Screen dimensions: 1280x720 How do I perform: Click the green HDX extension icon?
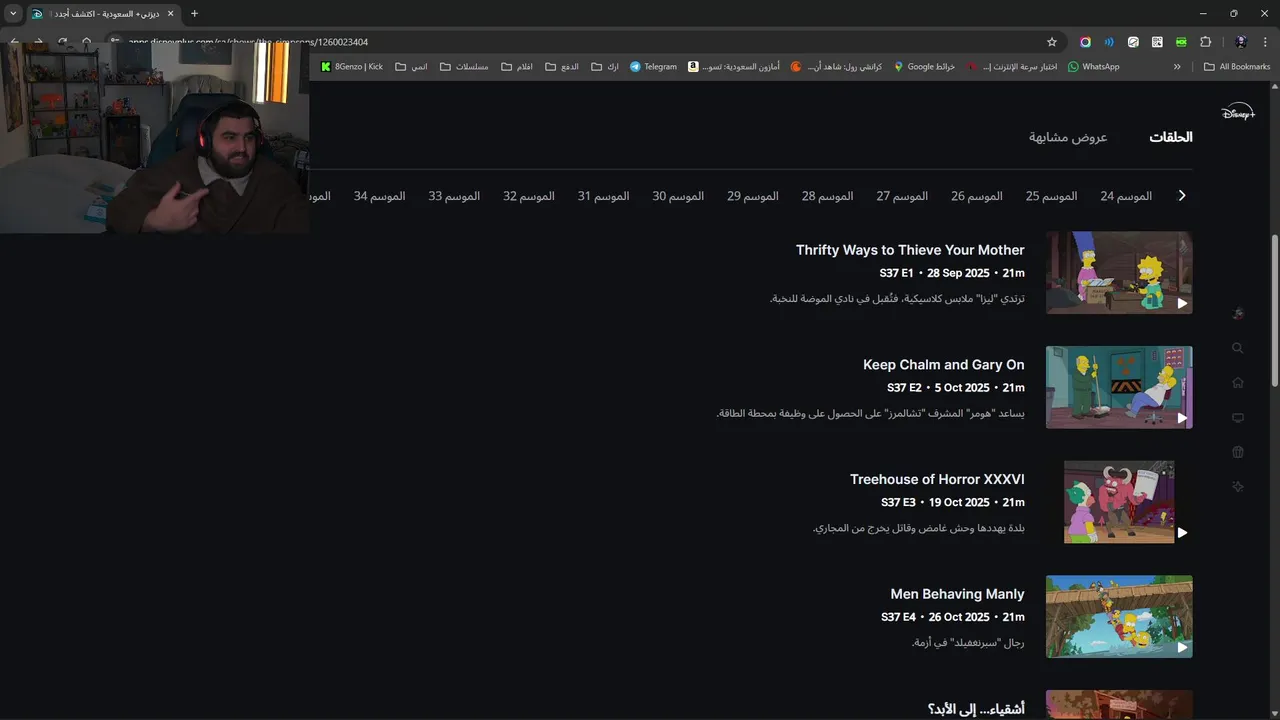(1181, 42)
